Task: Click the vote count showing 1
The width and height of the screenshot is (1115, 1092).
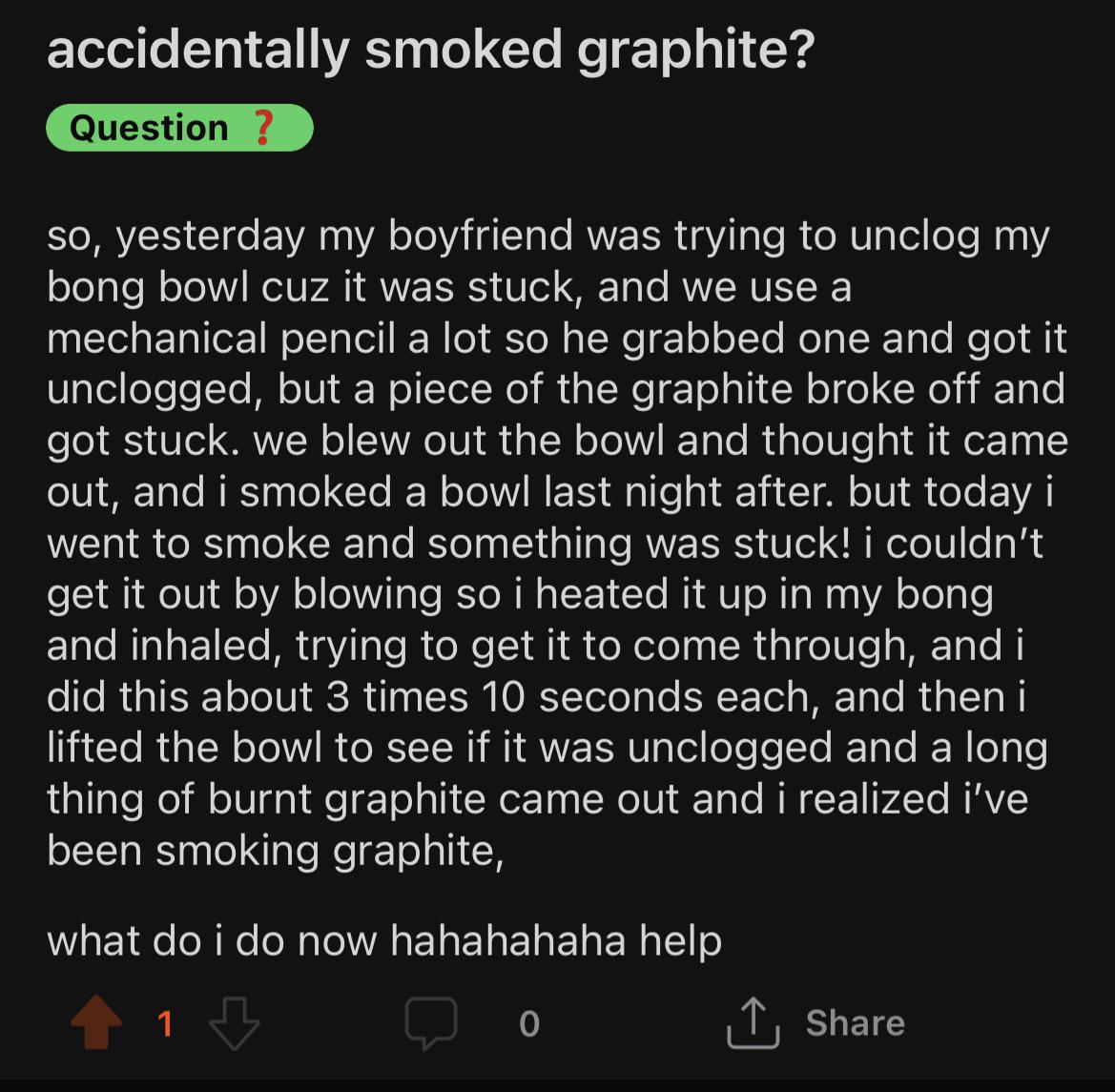Action: (x=165, y=1021)
